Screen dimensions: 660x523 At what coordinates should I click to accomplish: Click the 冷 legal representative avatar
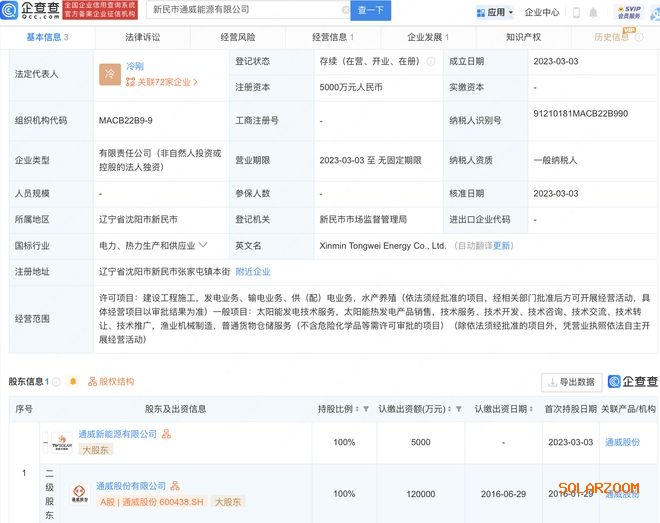click(x=109, y=74)
